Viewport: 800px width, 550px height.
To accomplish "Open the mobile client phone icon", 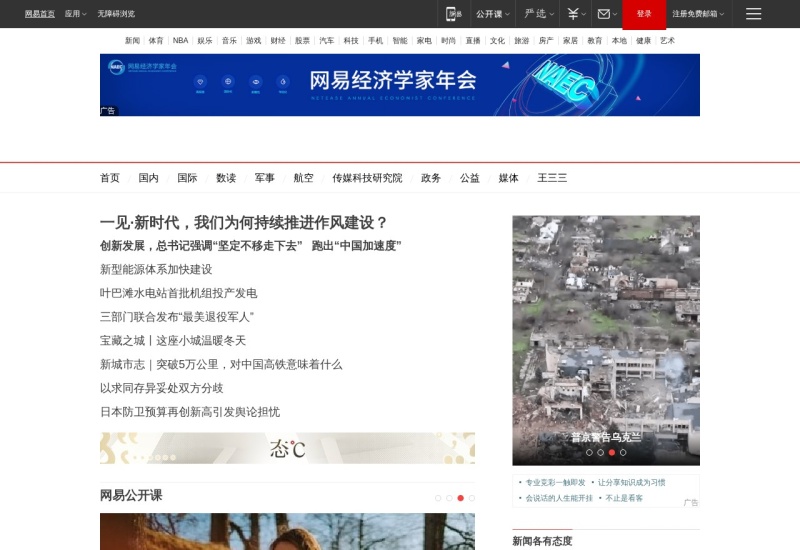I will coord(453,14).
